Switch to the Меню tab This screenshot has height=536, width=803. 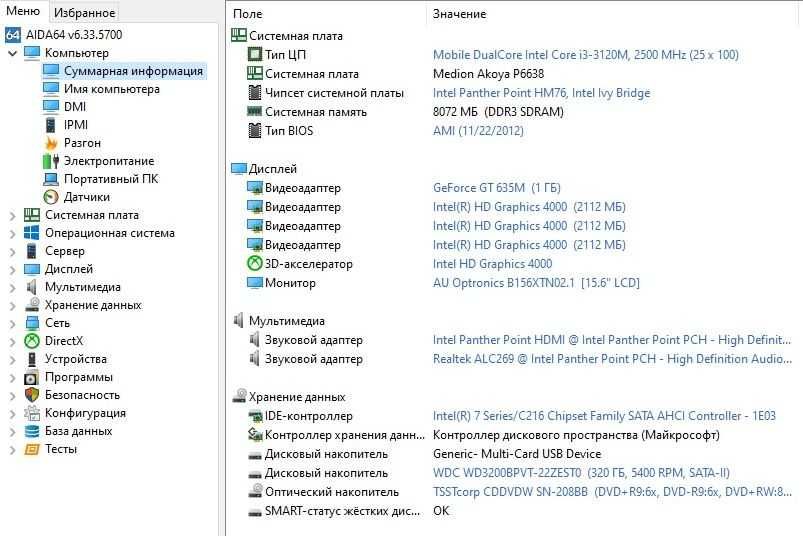pyautogui.click(x=23, y=11)
